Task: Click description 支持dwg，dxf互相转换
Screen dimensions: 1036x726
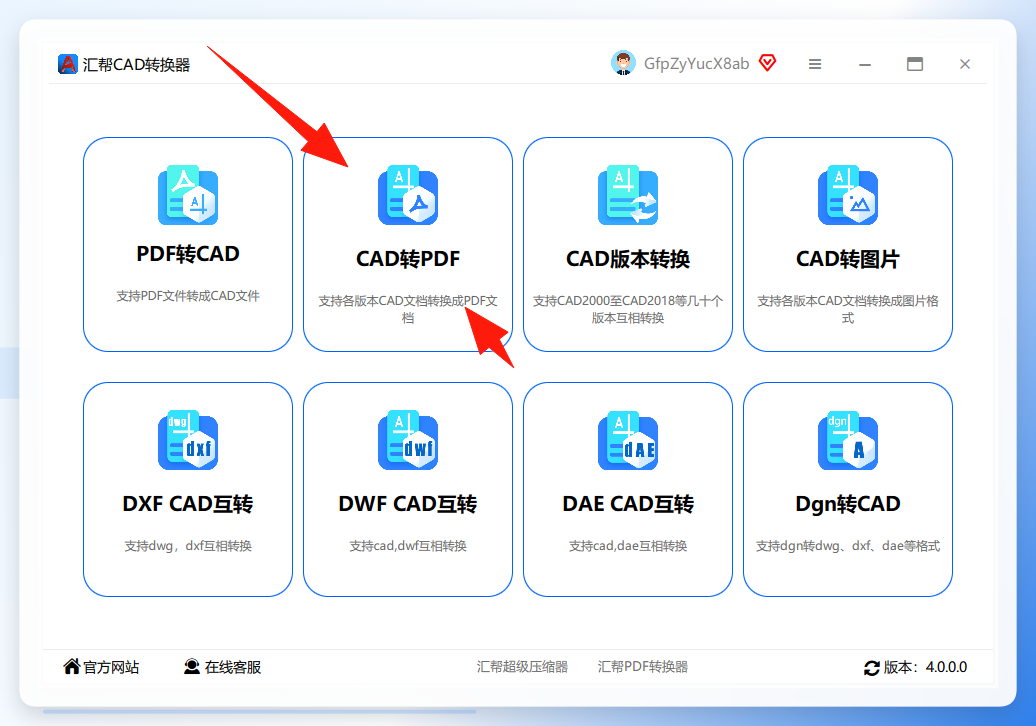Action: 188,546
